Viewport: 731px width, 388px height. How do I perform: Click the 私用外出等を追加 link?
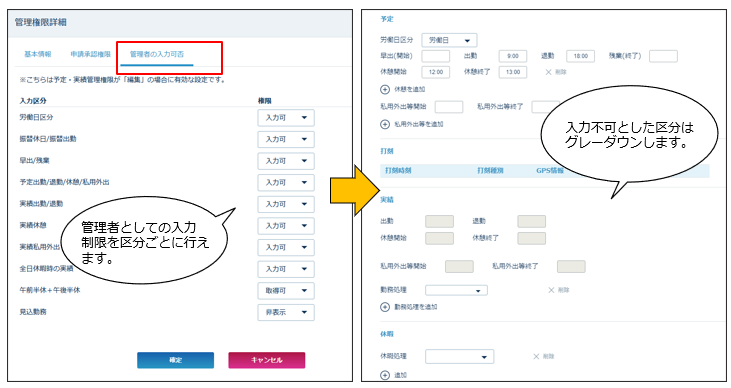point(419,124)
